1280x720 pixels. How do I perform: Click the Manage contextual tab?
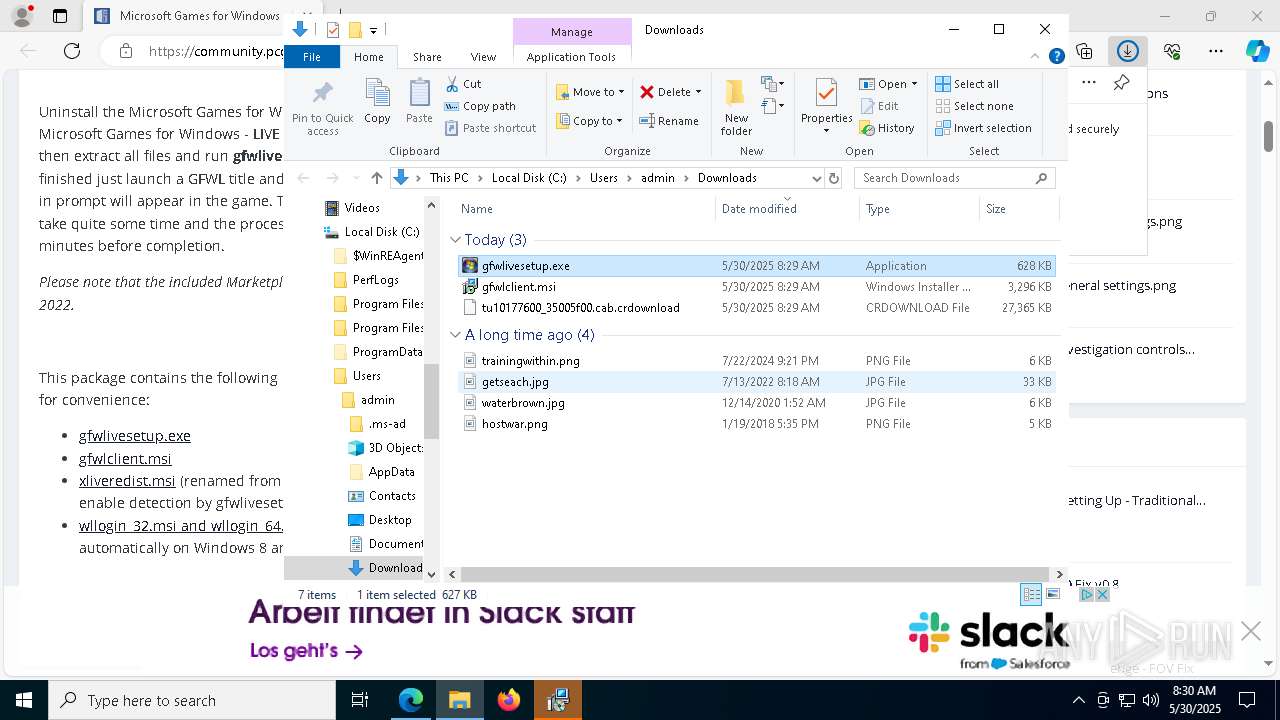click(x=572, y=32)
